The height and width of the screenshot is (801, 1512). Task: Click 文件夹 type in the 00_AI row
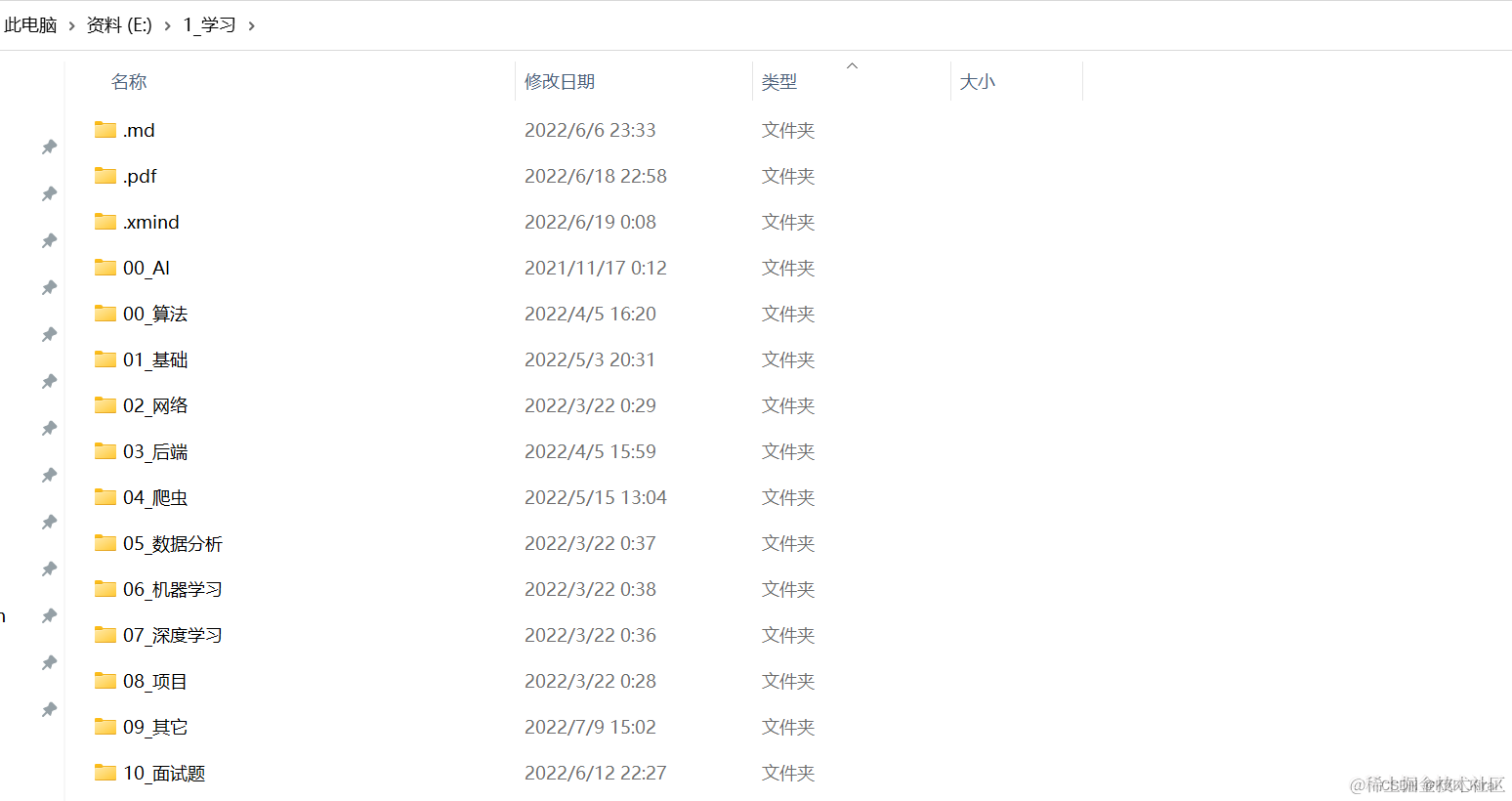(x=788, y=269)
